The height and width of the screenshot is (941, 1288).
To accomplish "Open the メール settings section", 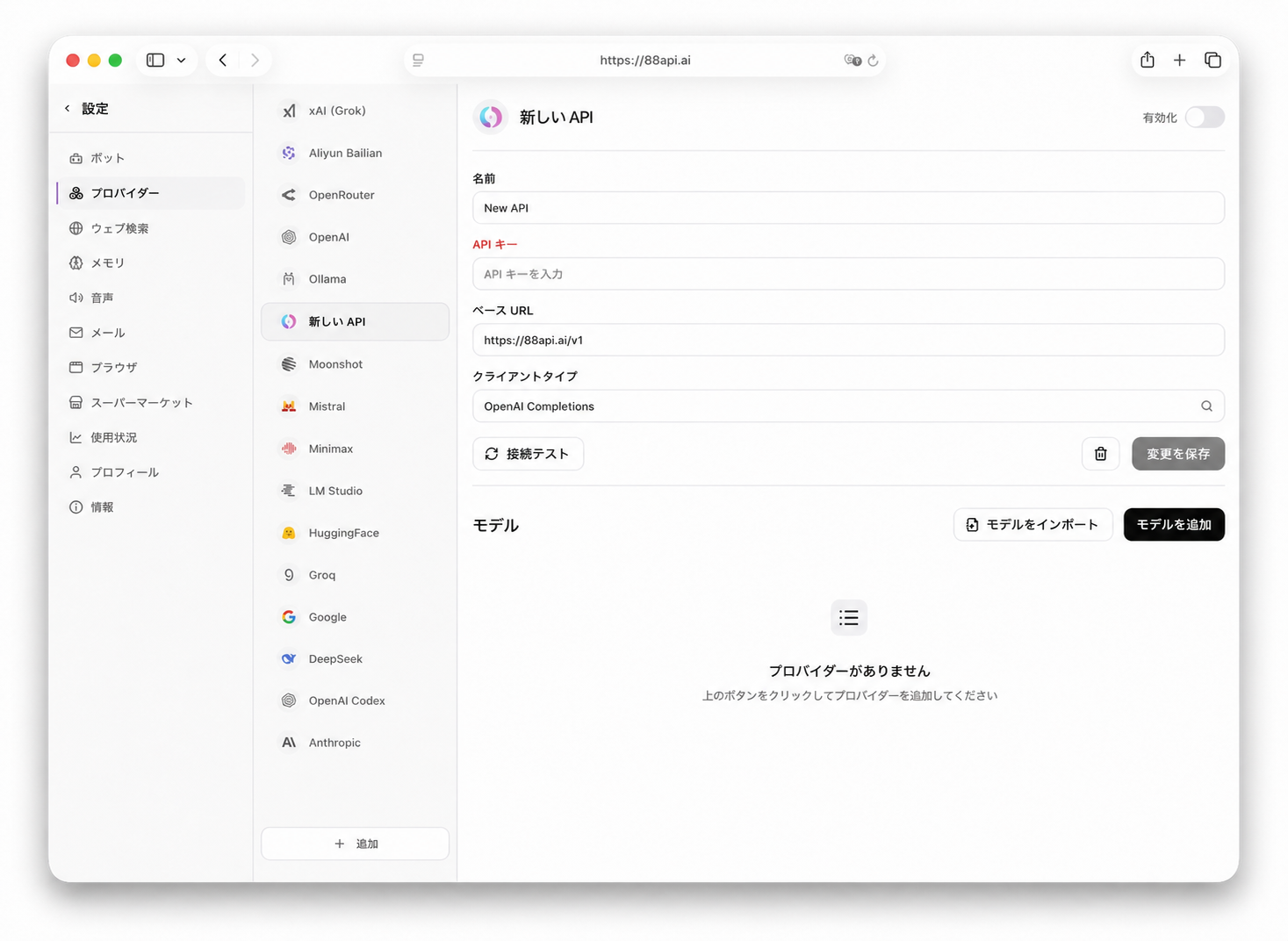I will (x=151, y=333).
